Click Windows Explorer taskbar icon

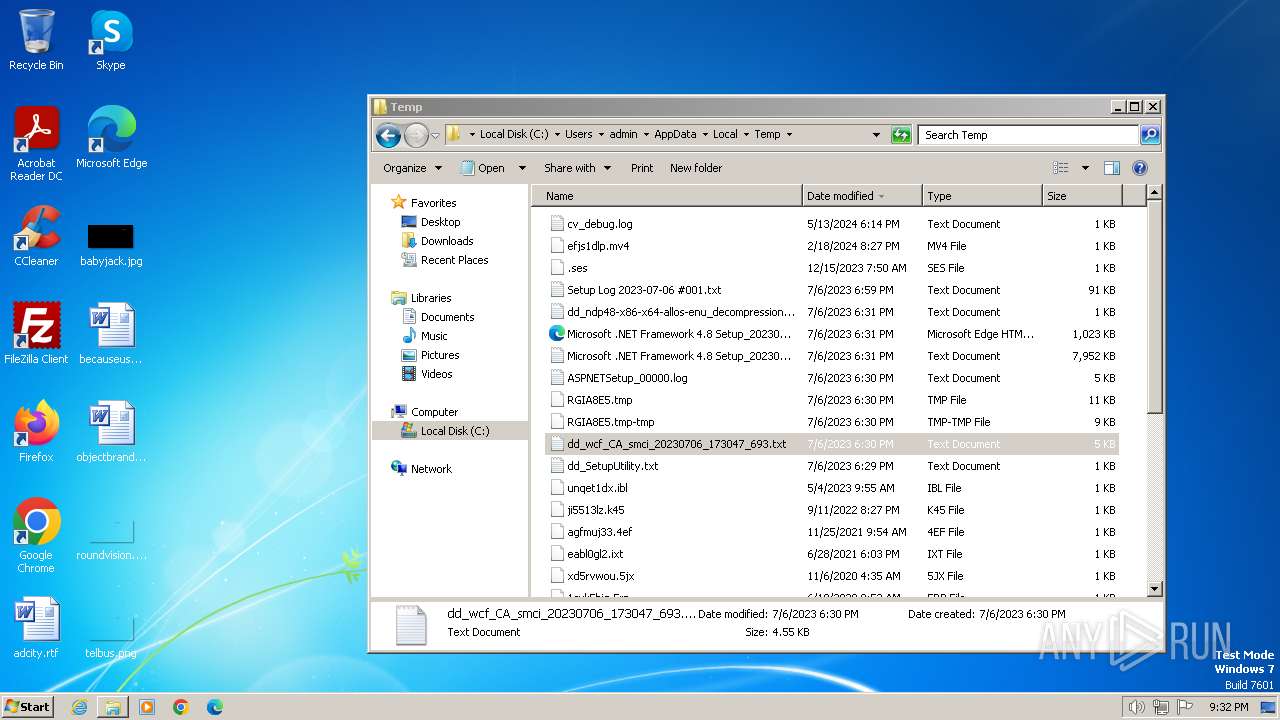click(113, 707)
